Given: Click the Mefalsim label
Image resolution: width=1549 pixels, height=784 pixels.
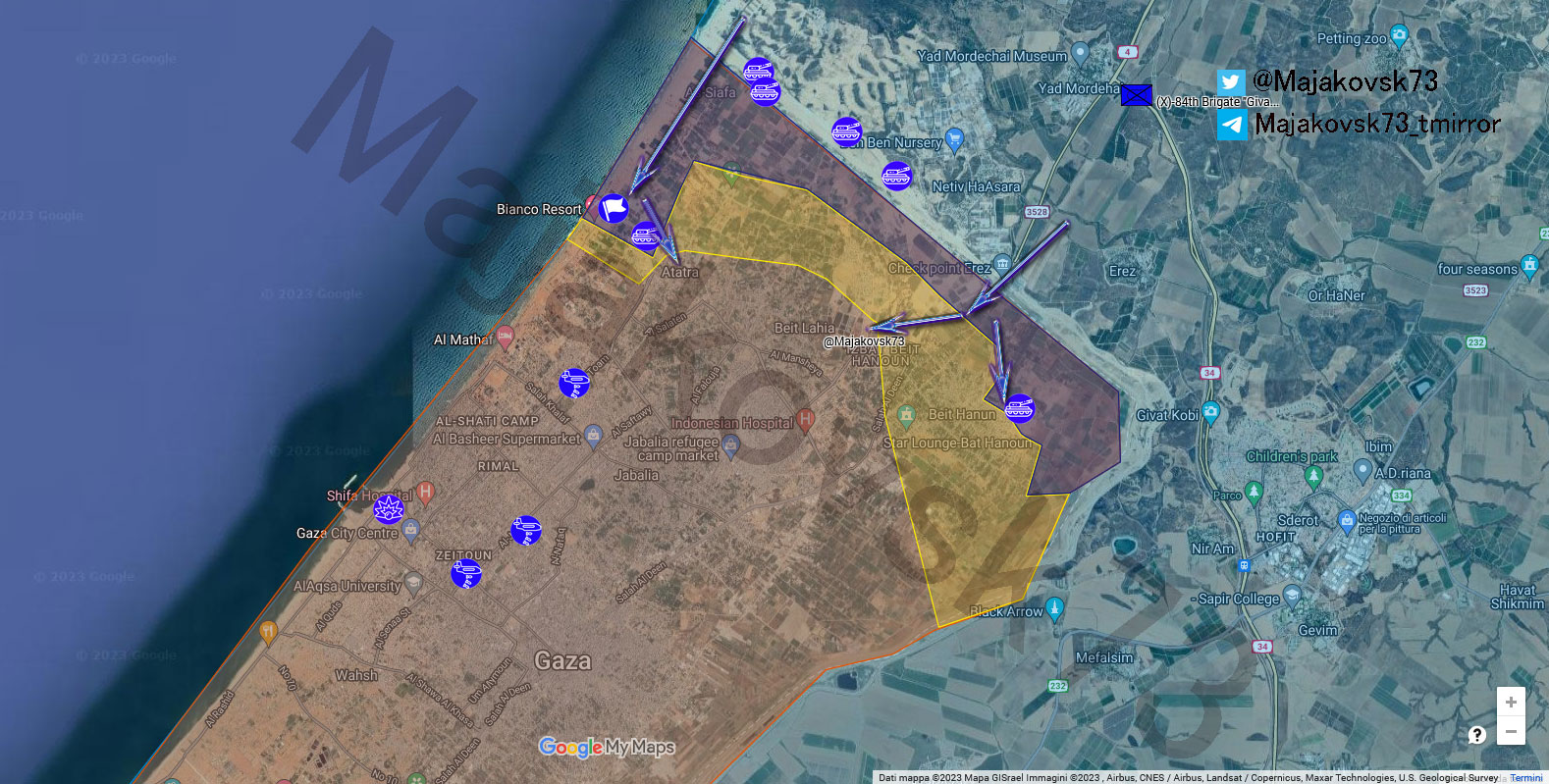Looking at the screenshot, I should pos(1104,657).
